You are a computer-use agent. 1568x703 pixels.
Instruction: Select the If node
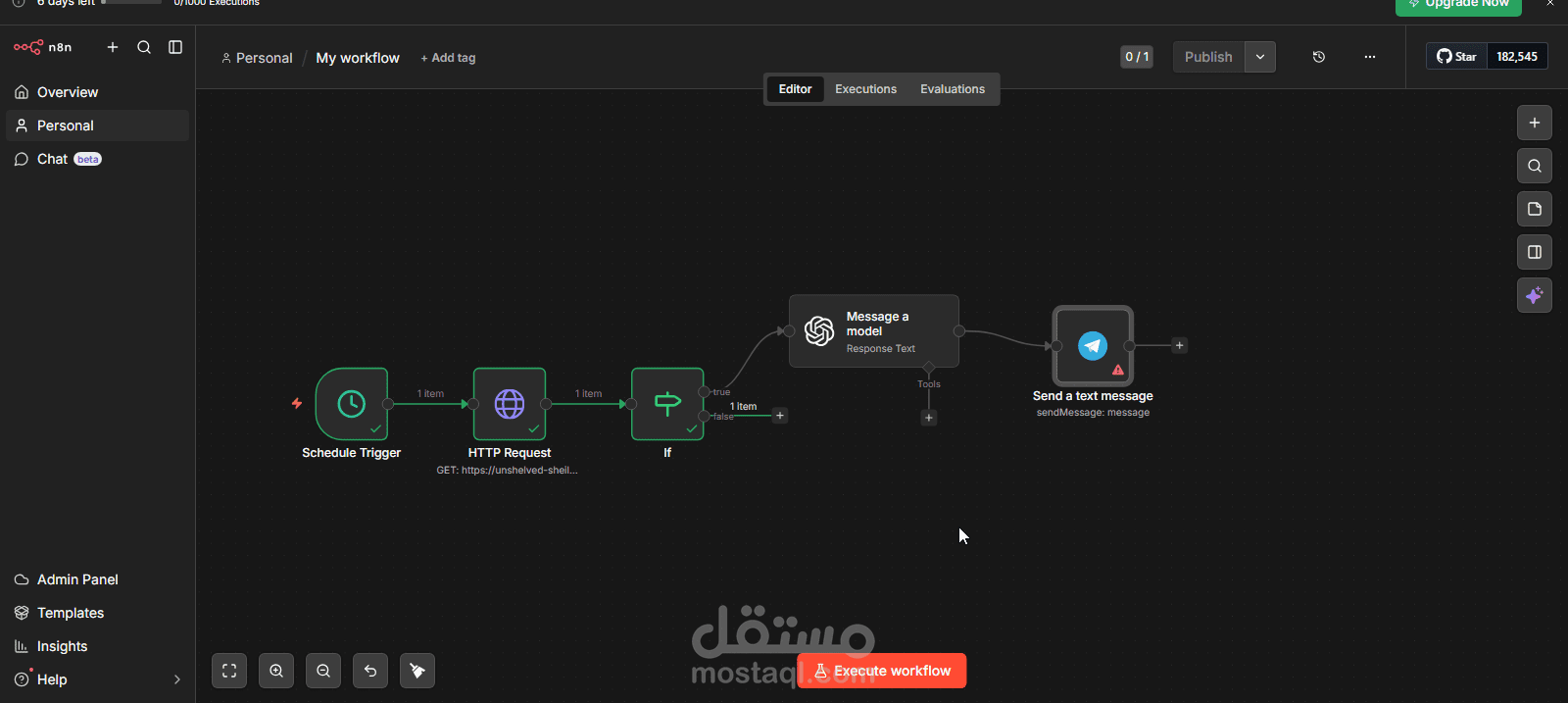click(x=667, y=404)
